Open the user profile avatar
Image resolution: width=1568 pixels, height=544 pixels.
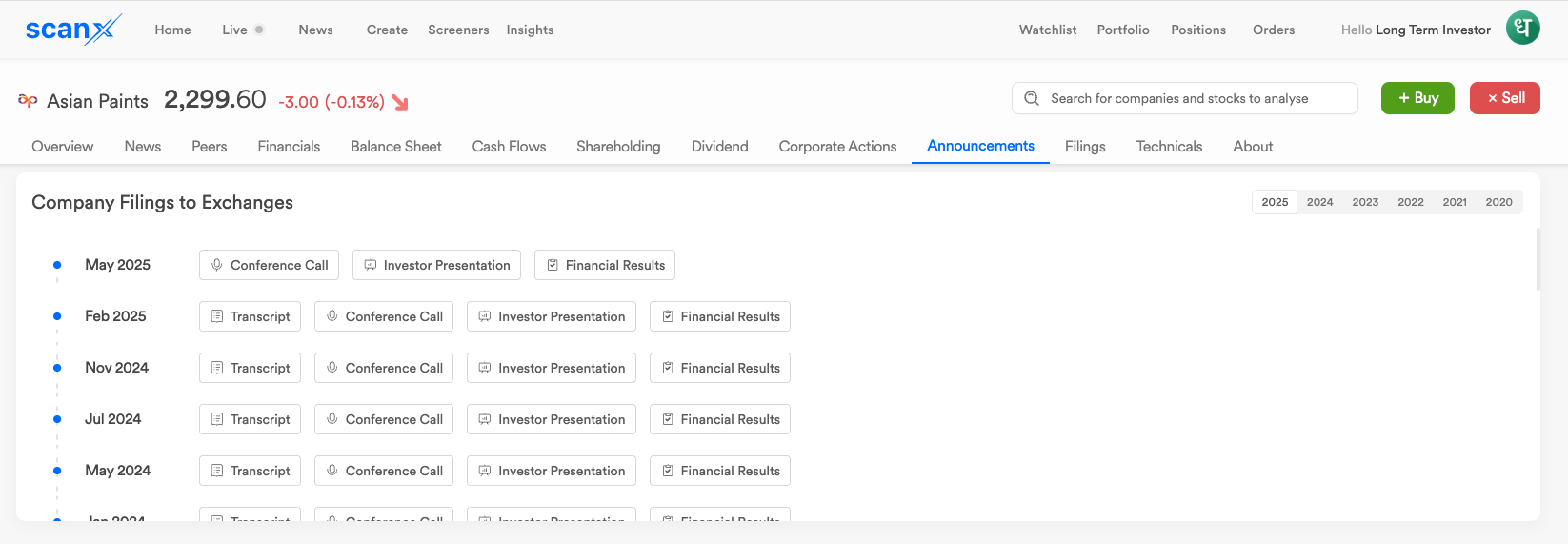tap(1522, 28)
